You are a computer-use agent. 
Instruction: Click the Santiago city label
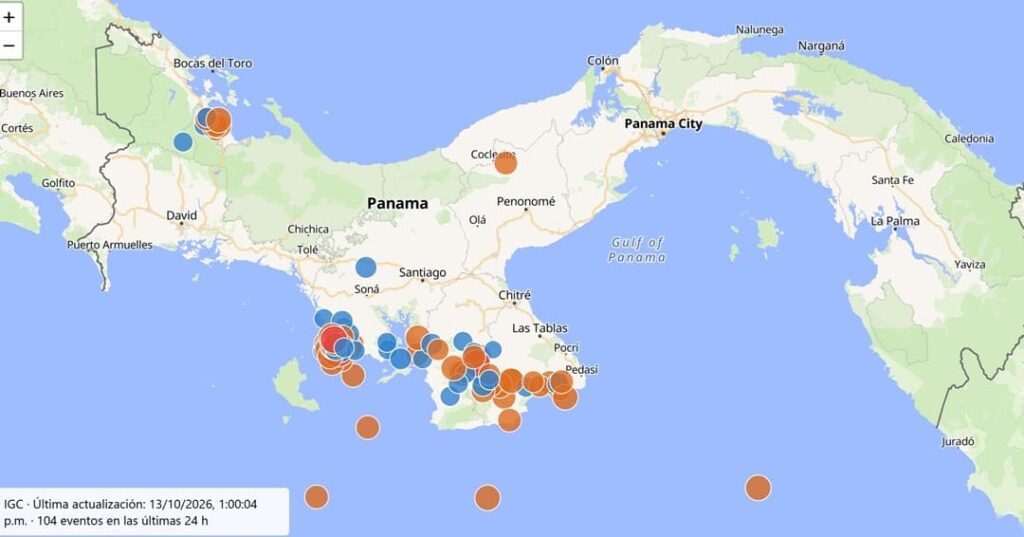(x=423, y=272)
